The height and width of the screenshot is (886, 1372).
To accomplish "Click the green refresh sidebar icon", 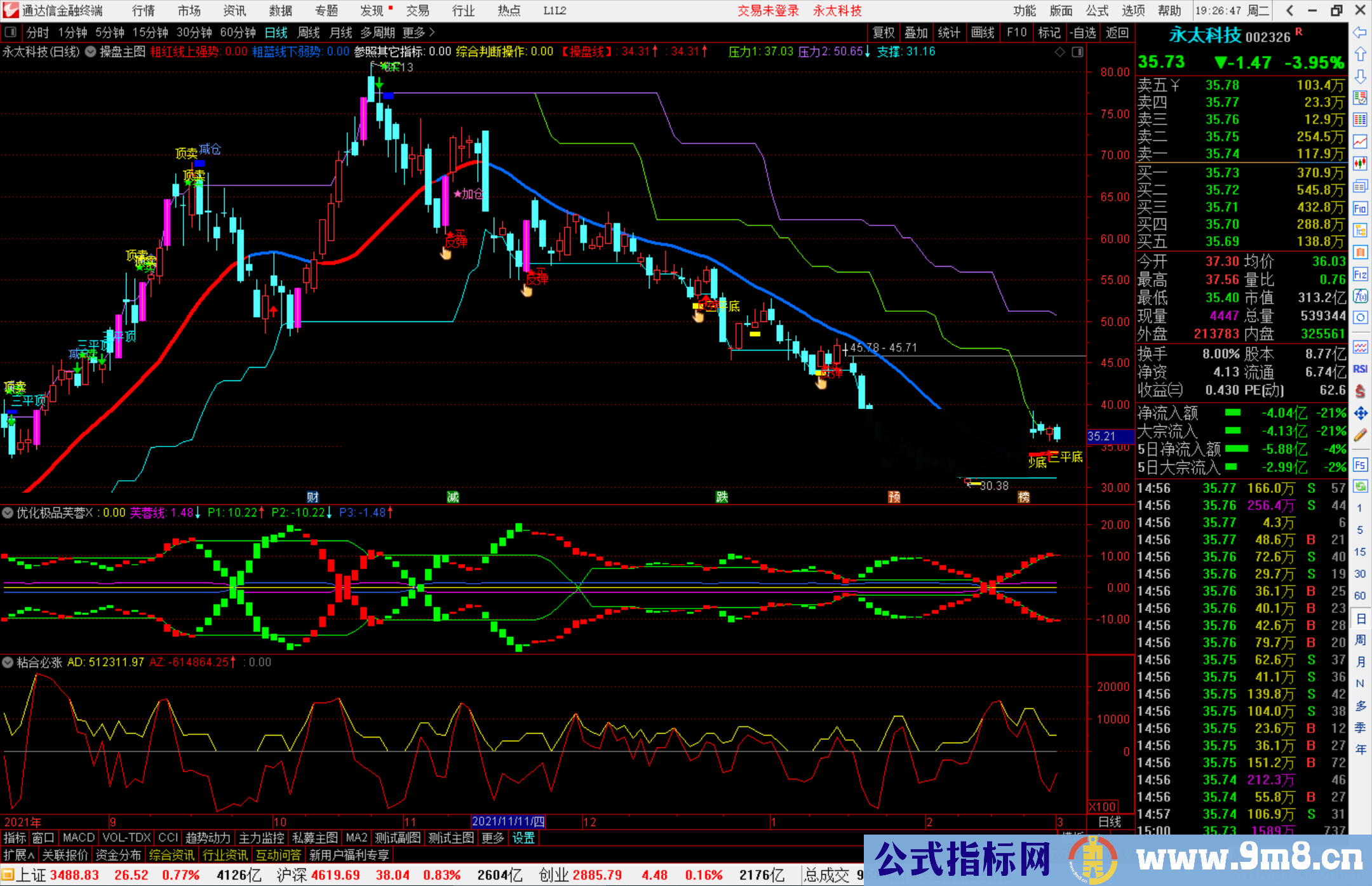I will [x=1360, y=487].
